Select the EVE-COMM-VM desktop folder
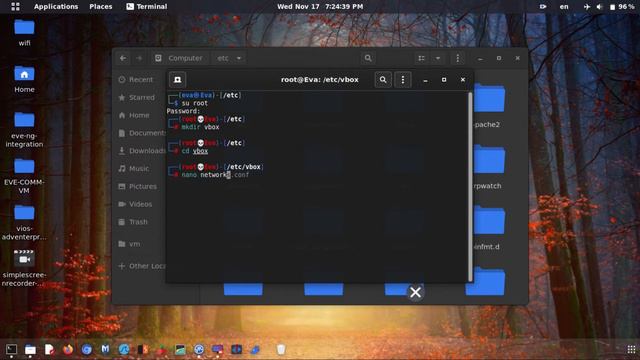Image resolution: width=640 pixels, height=360 pixels. pos(24,176)
